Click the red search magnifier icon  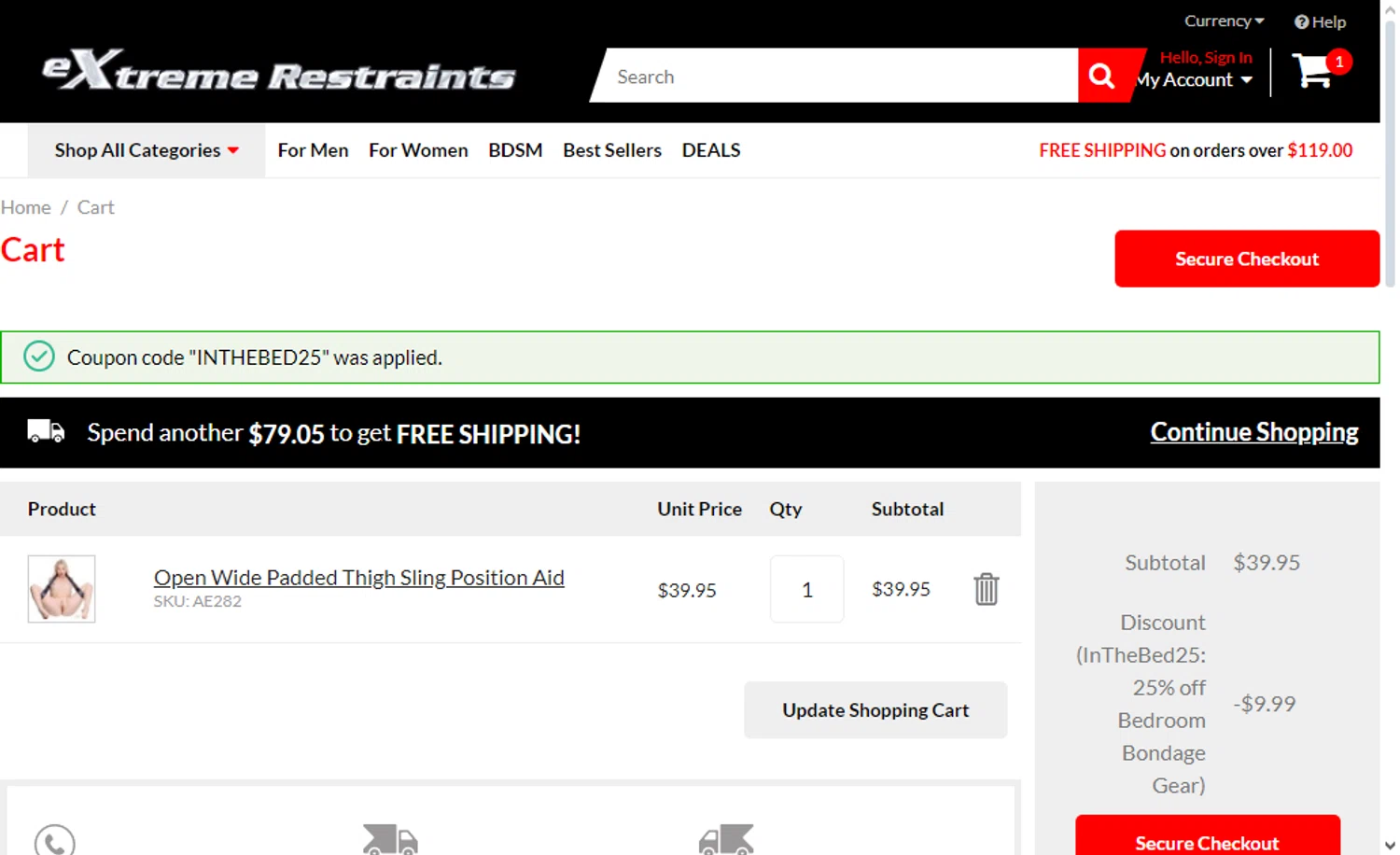coord(1102,76)
